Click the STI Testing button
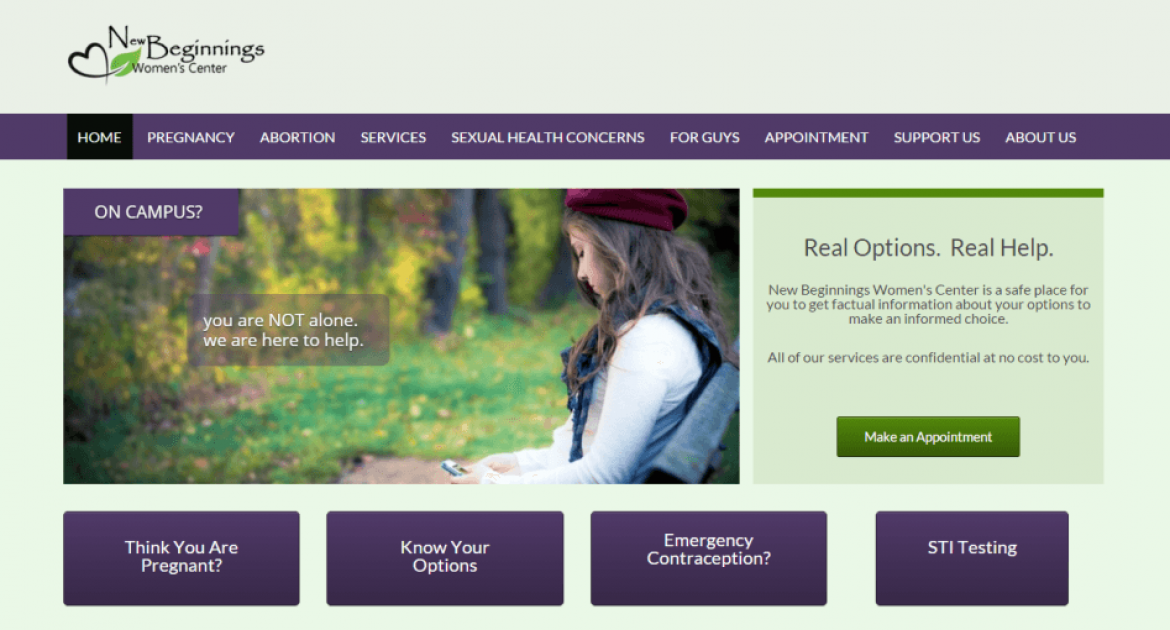 point(972,558)
